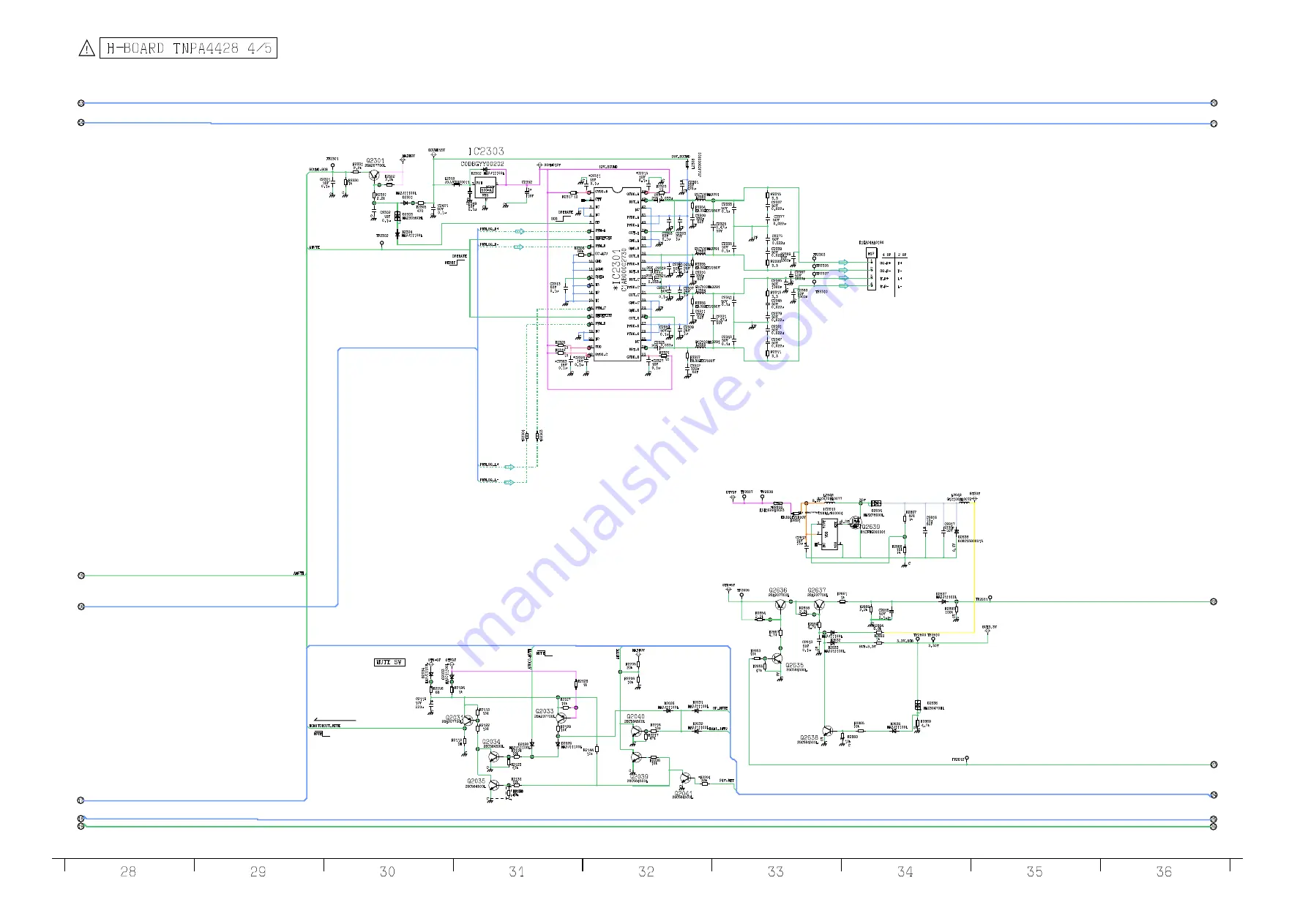
Task: Click column number 32 in ruler
Action: click(x=646, y=871)
